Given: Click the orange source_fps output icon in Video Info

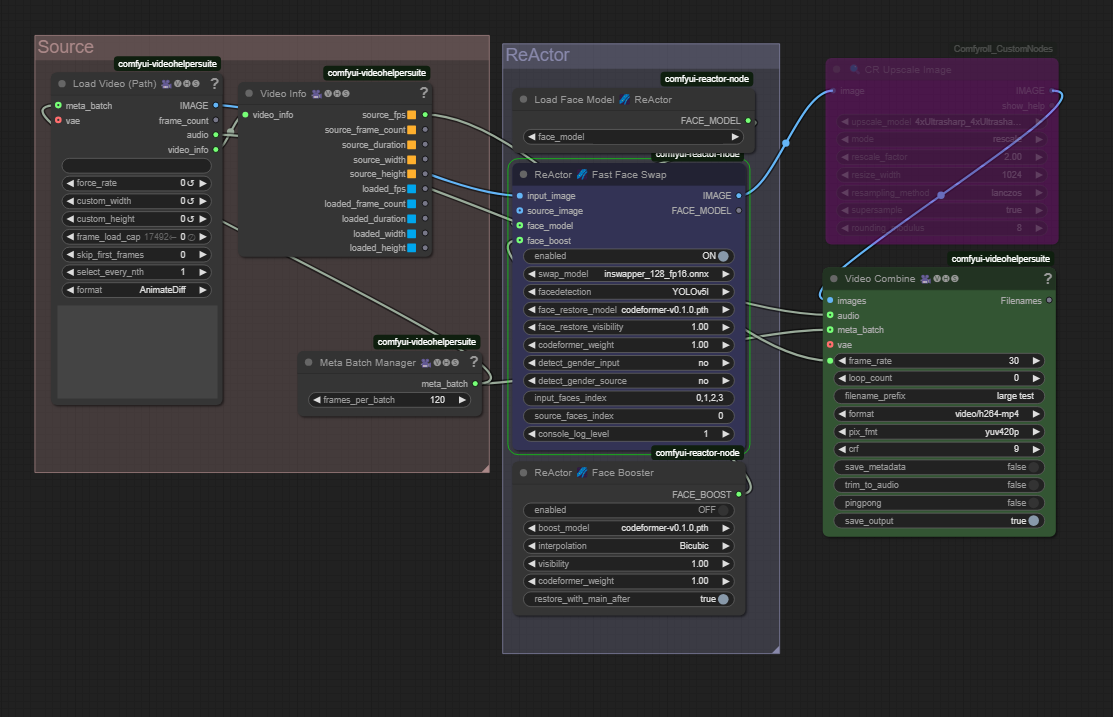Looking at the screenshot, I should 411,115.
